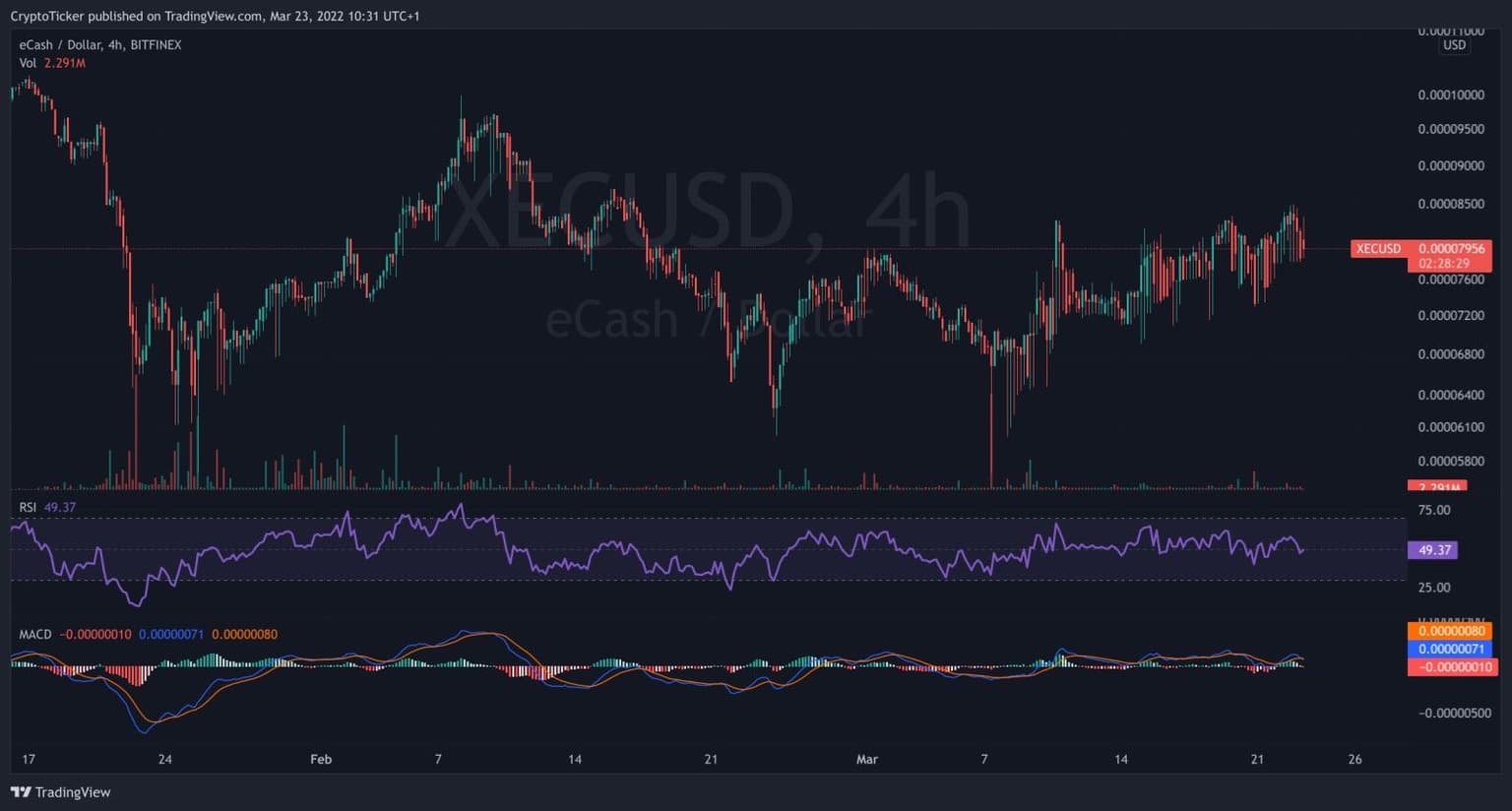
Task: Click the 2.291M volume value in legend
Action: (65, 63)
